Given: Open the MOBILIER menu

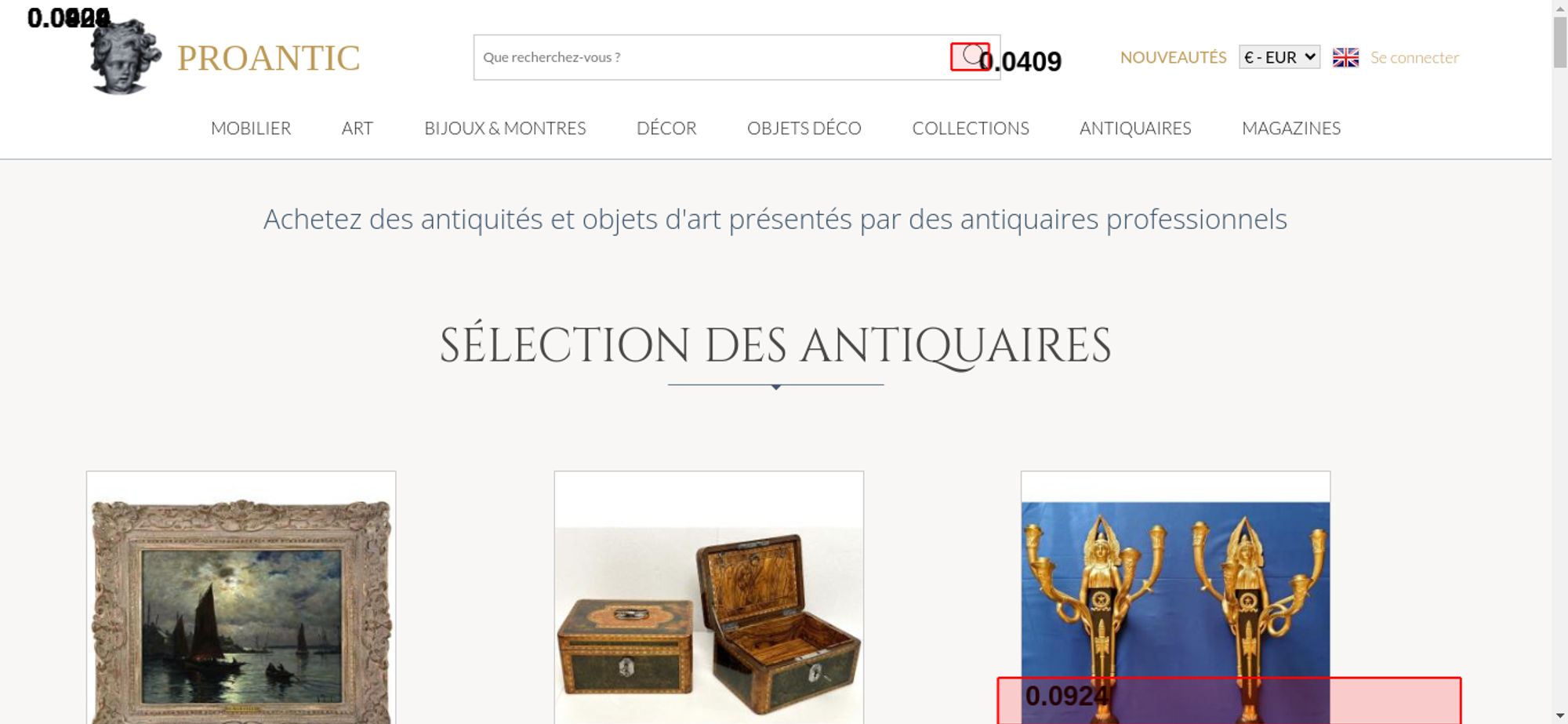Looking at the screenshot, I should point(251,128).
